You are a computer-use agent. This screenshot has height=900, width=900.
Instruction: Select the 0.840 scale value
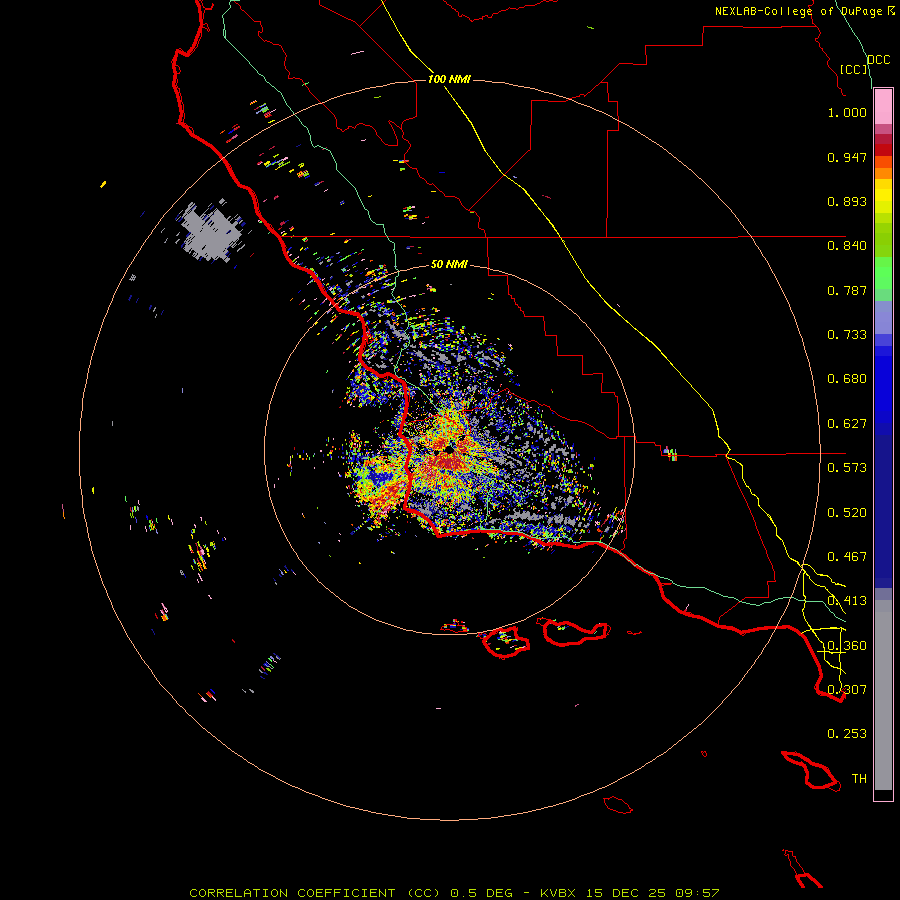pyautogui.click(x=847, y=246)
